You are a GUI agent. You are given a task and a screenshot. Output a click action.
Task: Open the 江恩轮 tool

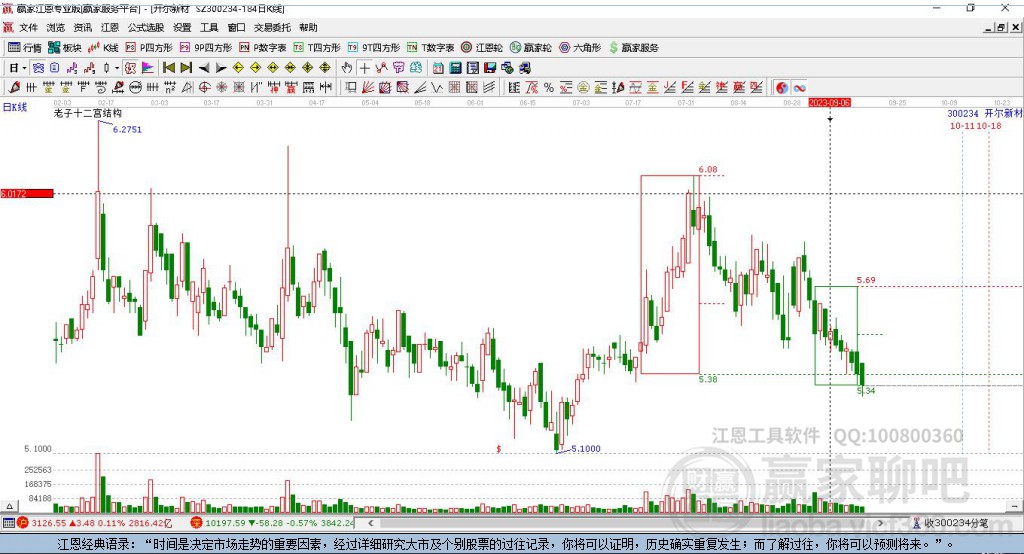click(482, 48)
